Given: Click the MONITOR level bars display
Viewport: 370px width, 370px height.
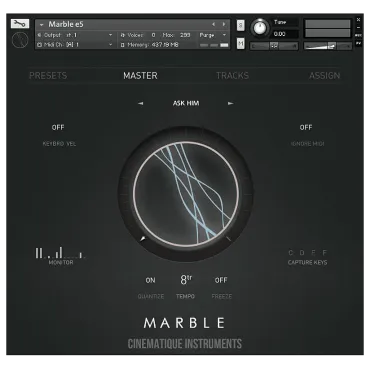Looking at the screenshot, I should (x=60, y=253).
